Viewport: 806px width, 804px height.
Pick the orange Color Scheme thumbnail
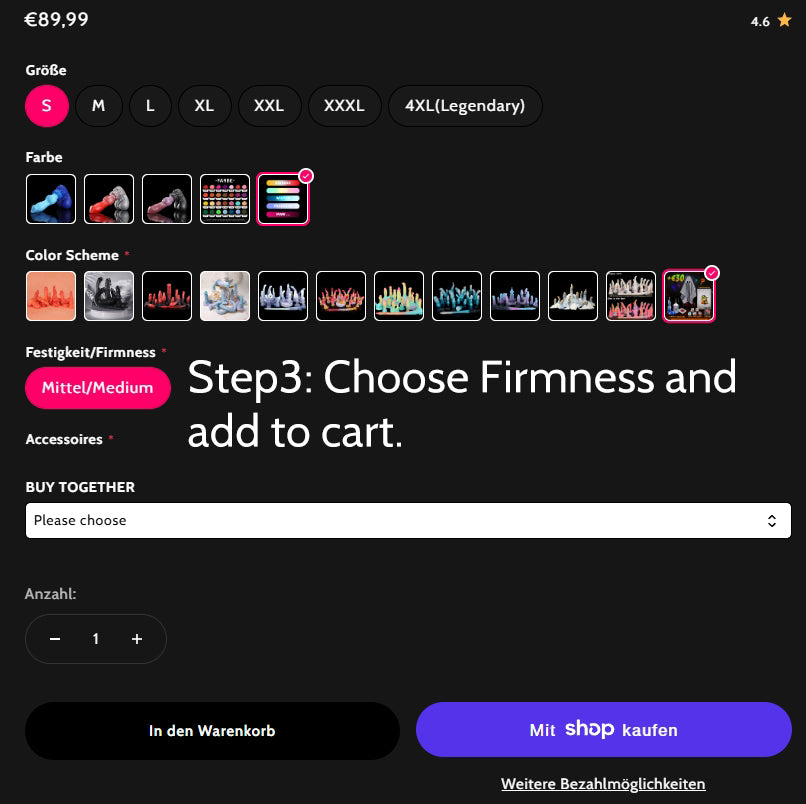tap(51, 296)
